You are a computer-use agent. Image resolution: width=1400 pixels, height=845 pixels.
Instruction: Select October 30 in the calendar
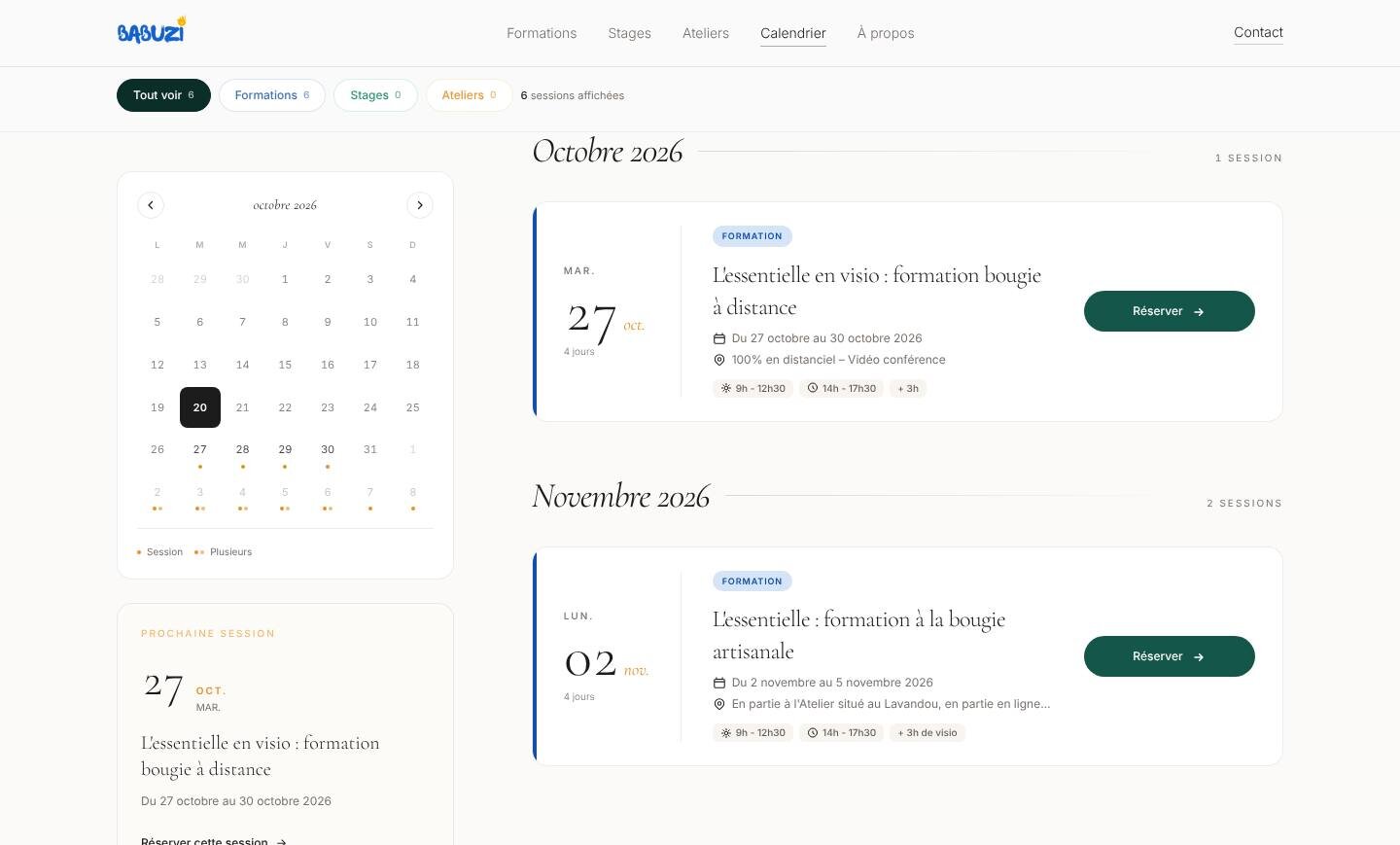point(328,450)
